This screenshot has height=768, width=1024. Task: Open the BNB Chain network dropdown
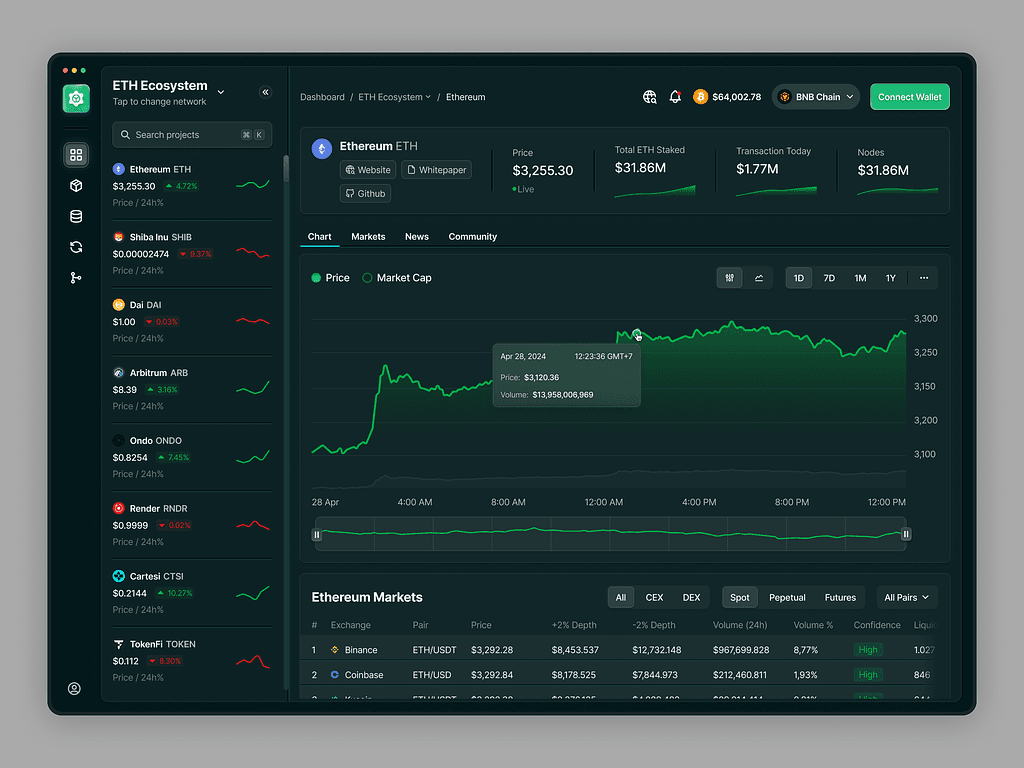click(x=816, y=97)
